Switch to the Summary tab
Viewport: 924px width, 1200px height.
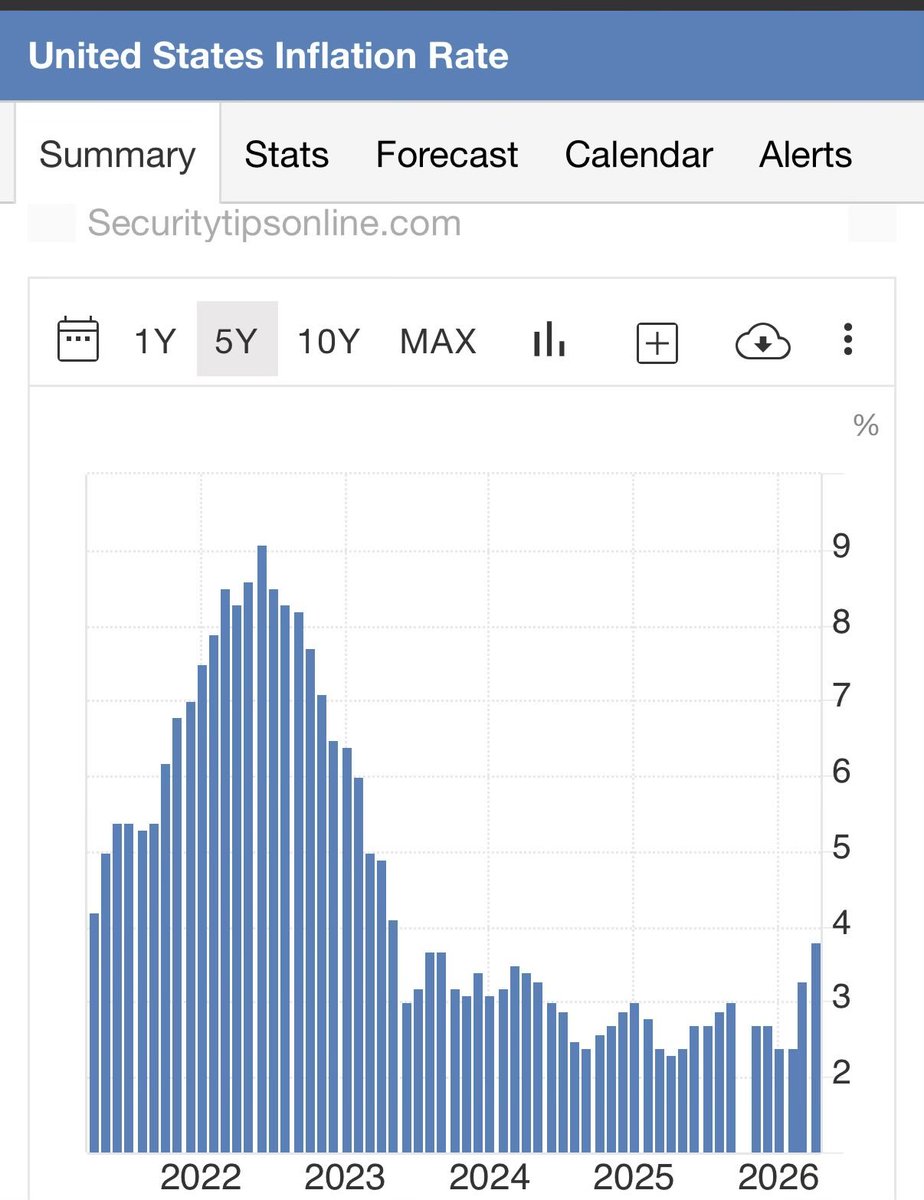[x=117, y=155]
